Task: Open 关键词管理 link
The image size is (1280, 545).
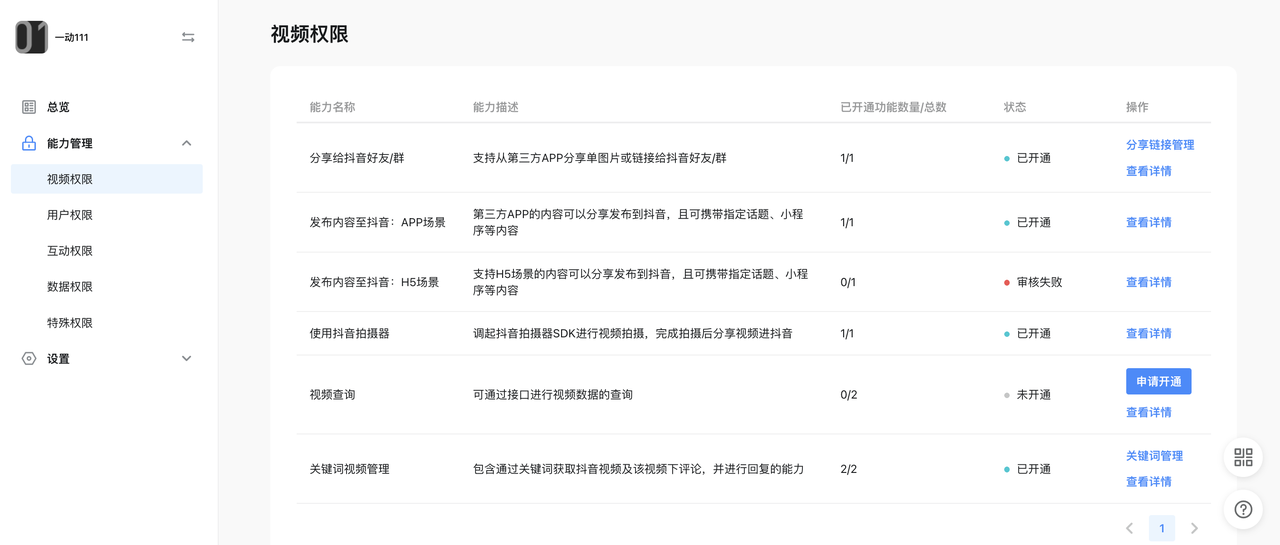Action: [x=1154, y=456]
